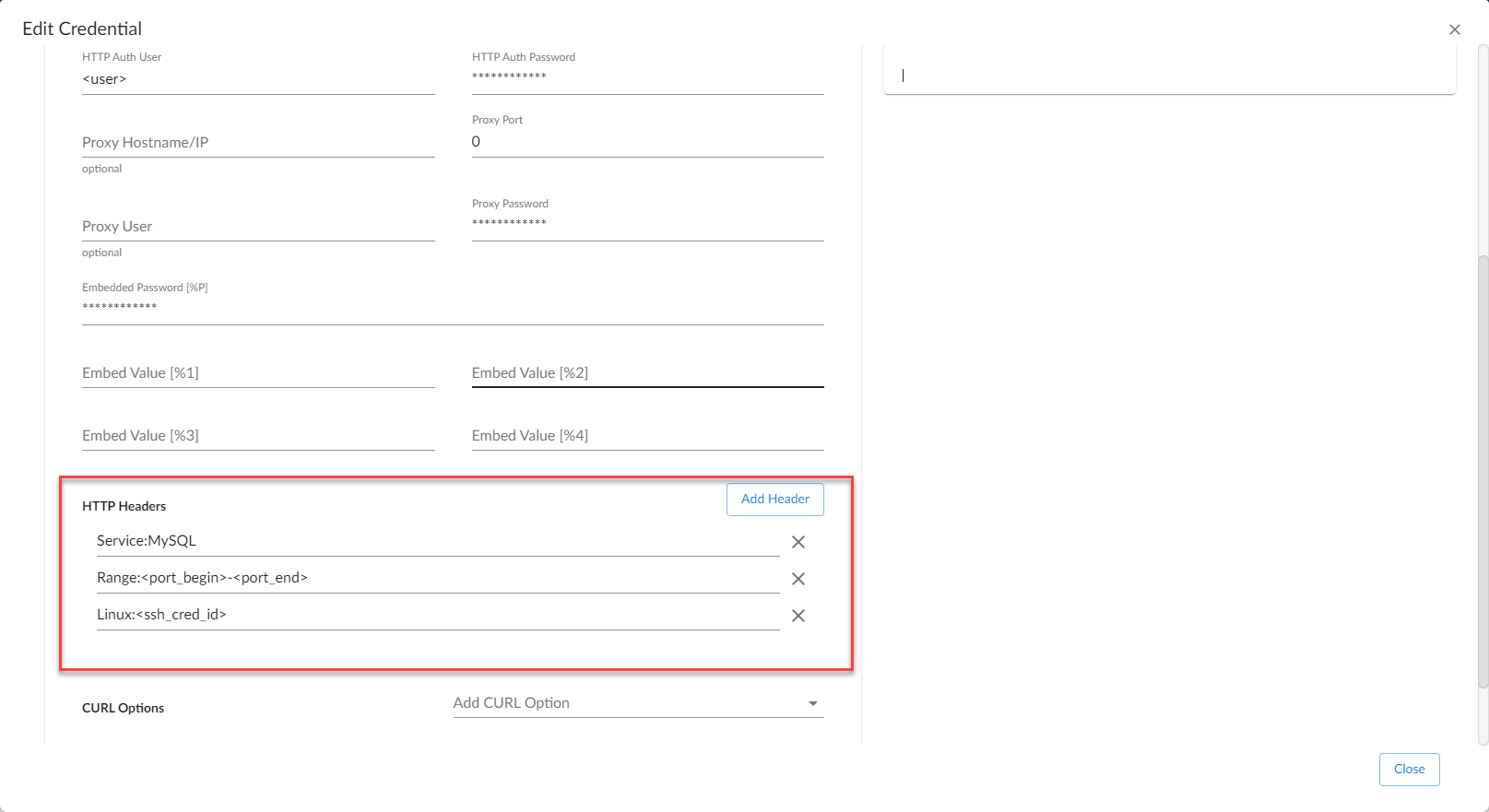Viewport: 1489px width, 812px height.
Task: Click the Embedded Password [%P] field
Action: point(452,308)
